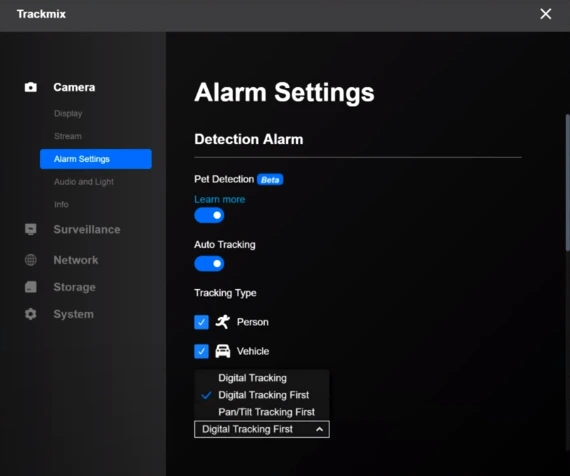Open System via gear icon
Viewport: 570px width, 476px height.
[31, 314]
